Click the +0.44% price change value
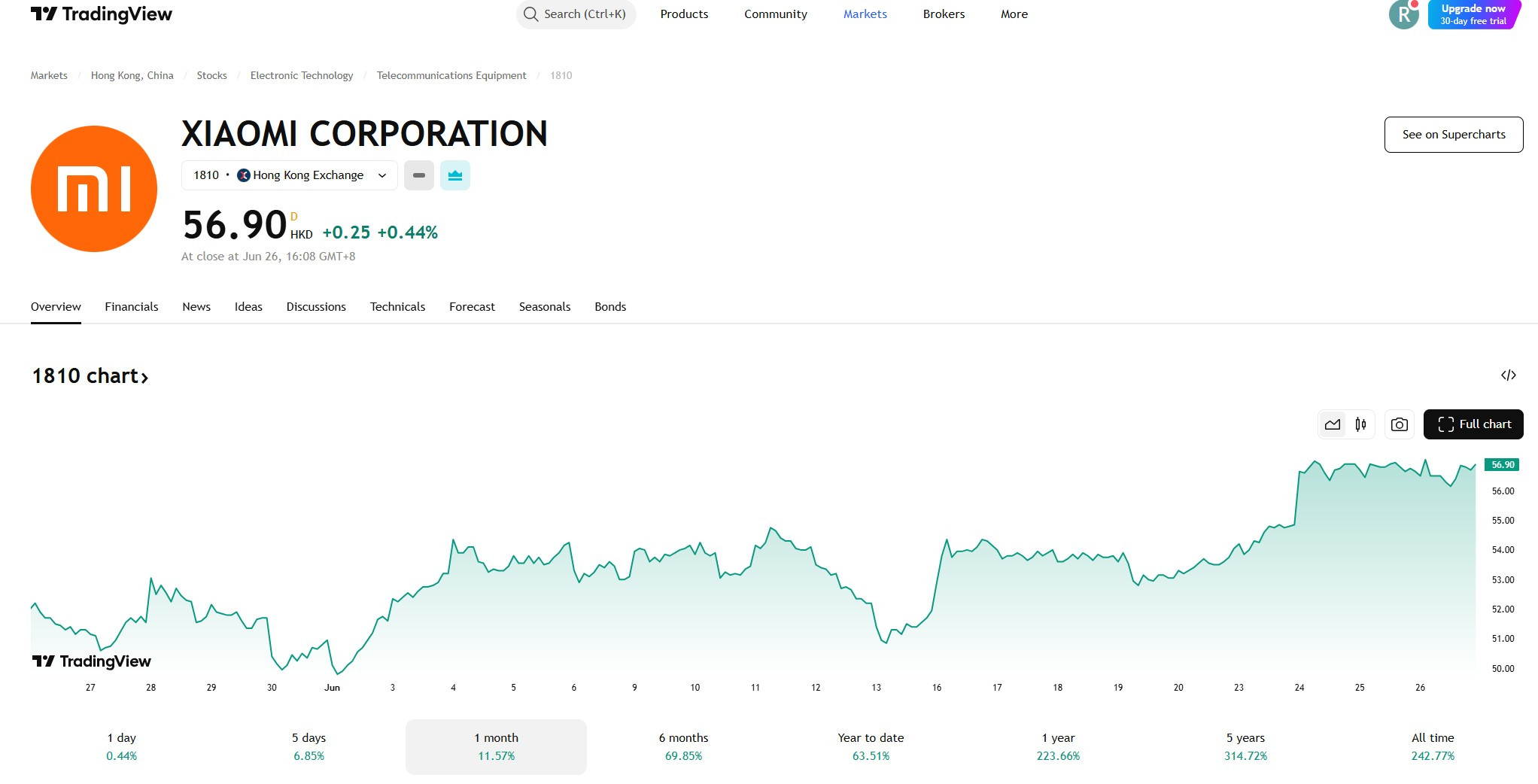The width and height of the screenshot is (1538, 784). coord(408,232)
